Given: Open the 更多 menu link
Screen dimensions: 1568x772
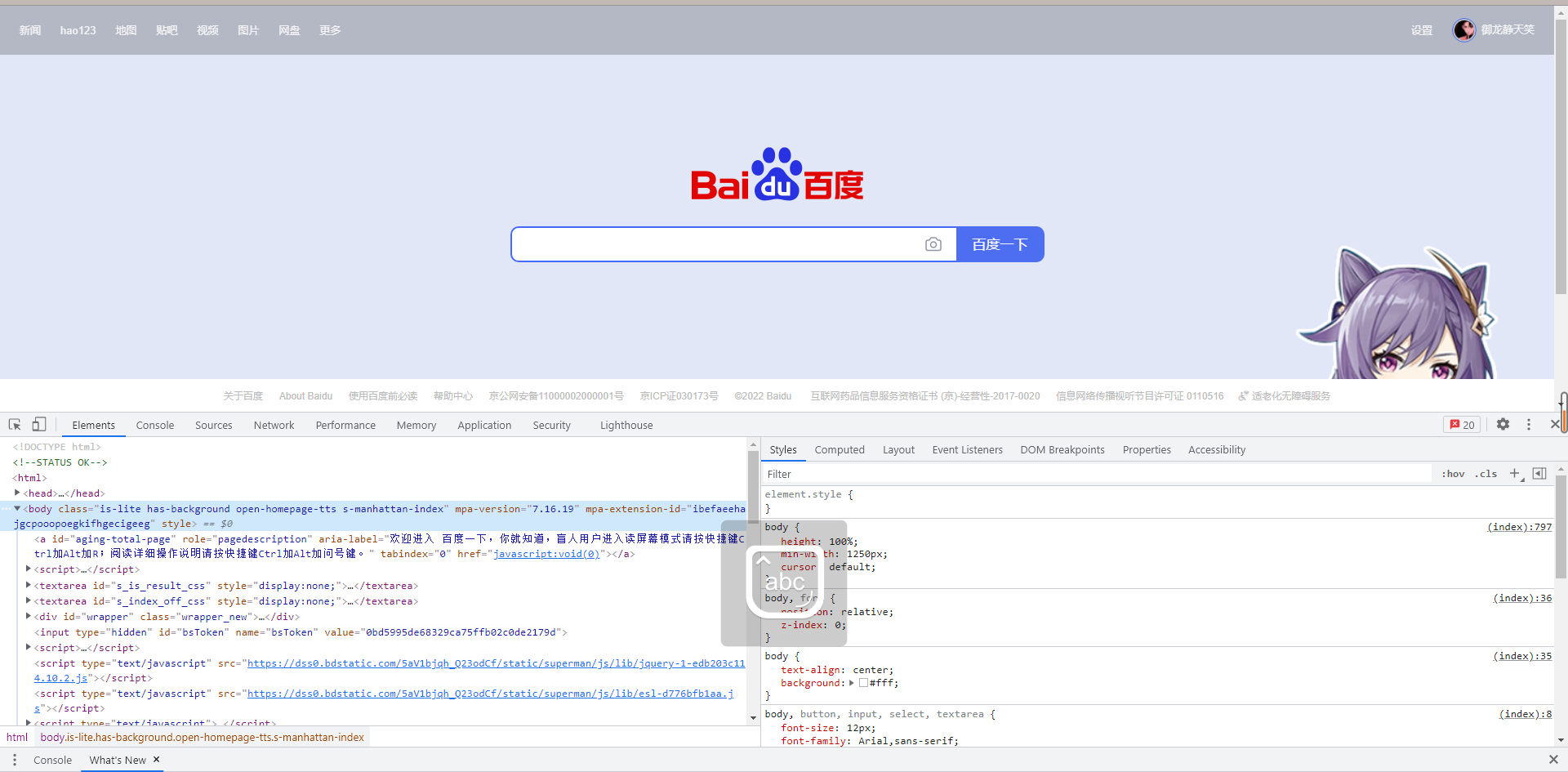Looking at the screenshot, I should [x=330, y=30].
